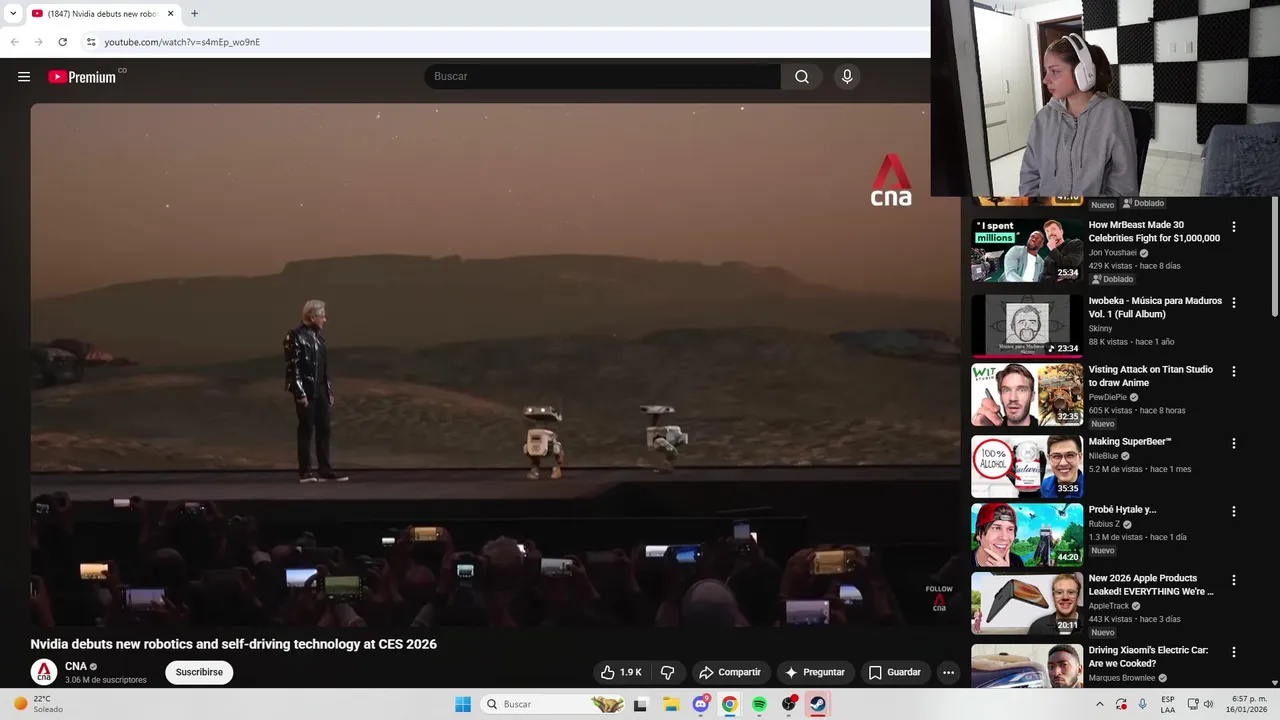Click channel name Jon Youshaei

tap(1113, 253)
